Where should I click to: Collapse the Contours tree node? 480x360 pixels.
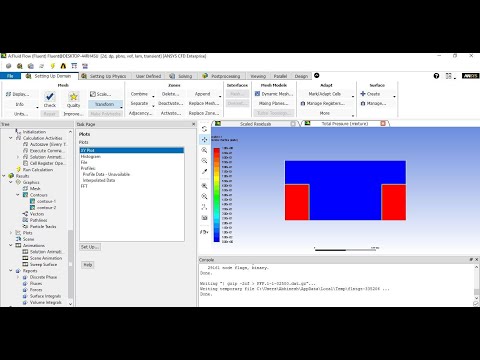point(18,195)
